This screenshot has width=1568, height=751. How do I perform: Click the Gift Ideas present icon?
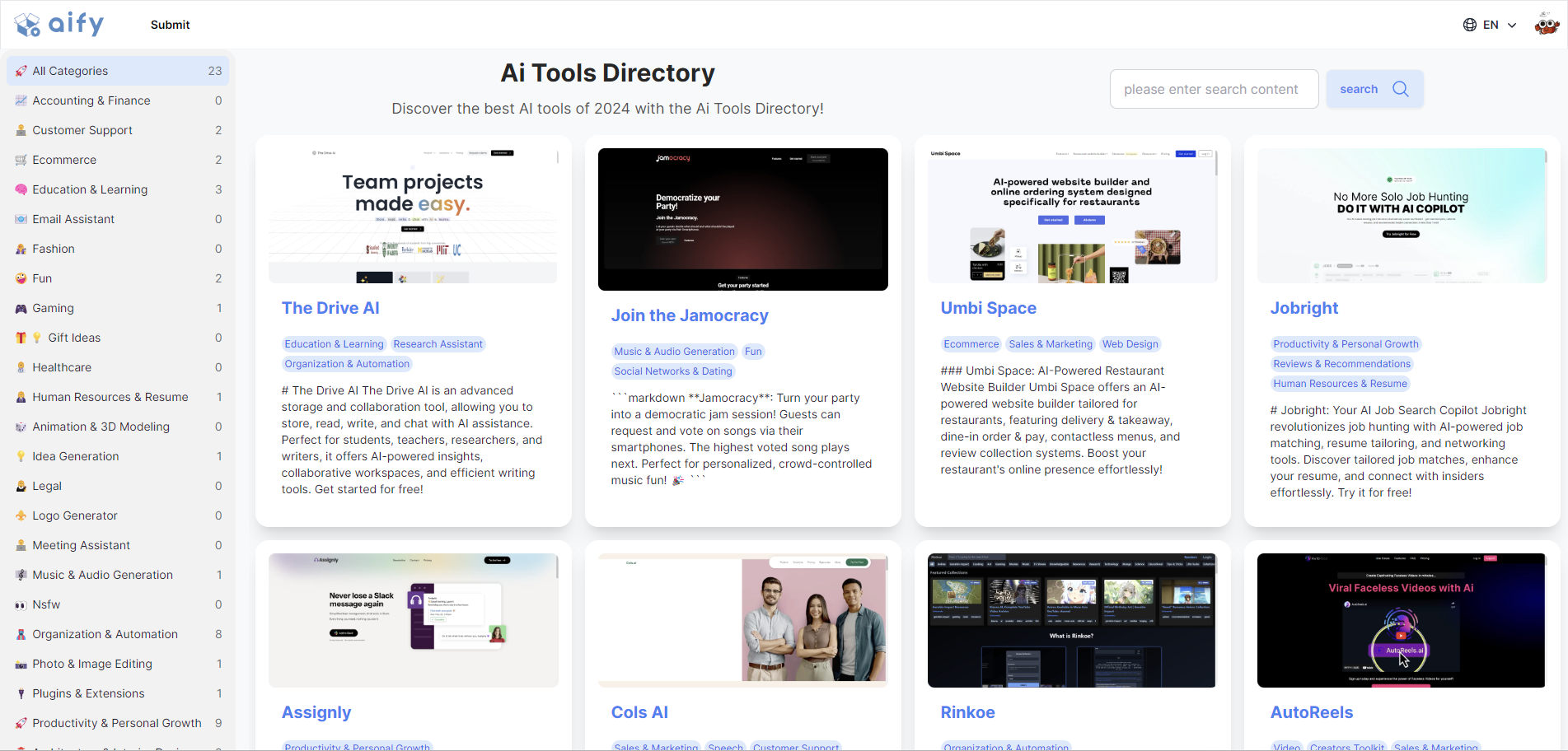pos(21,338)
